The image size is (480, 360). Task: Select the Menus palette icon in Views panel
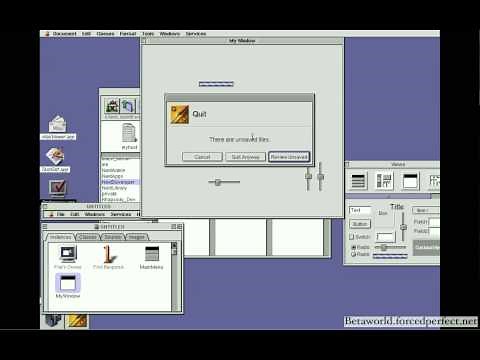(x=358, y=181)
